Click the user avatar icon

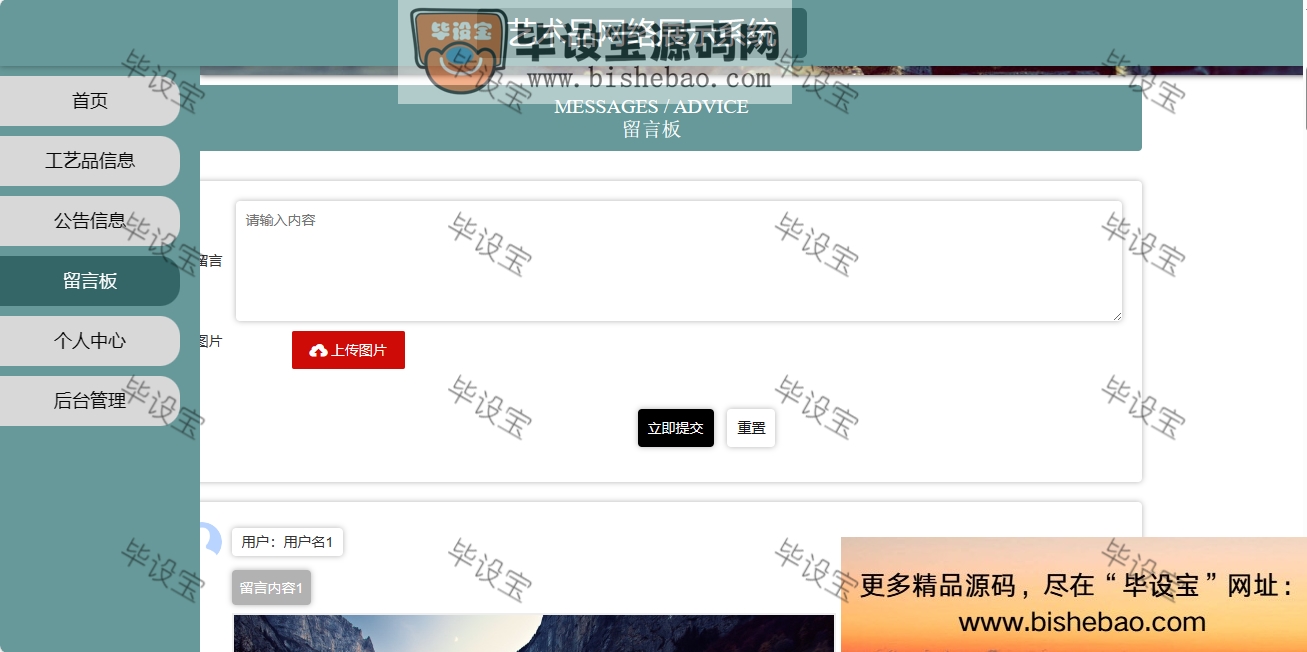pyautogui.click(x=210, y=540)
